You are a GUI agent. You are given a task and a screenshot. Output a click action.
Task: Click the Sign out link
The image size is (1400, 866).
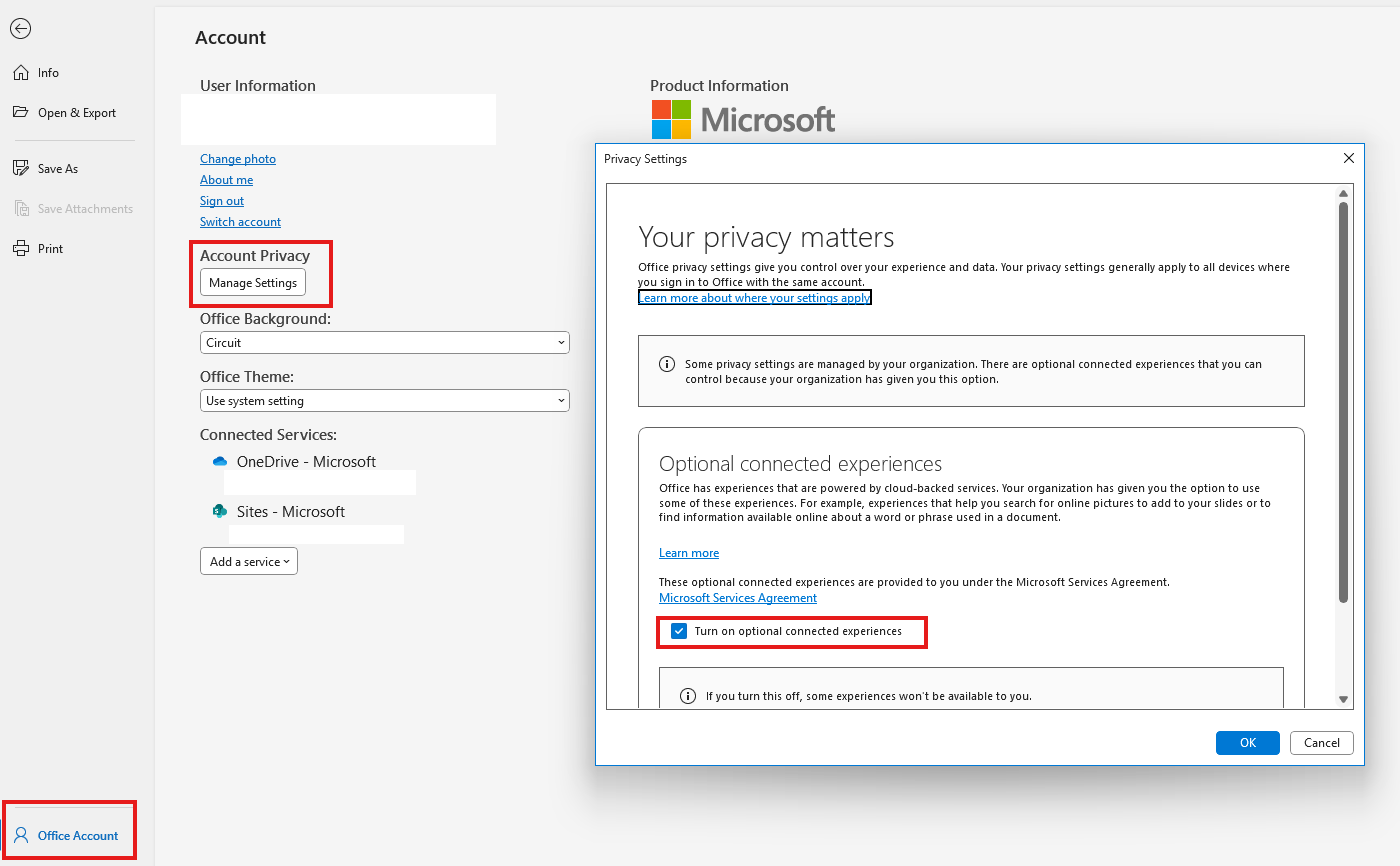222,201
